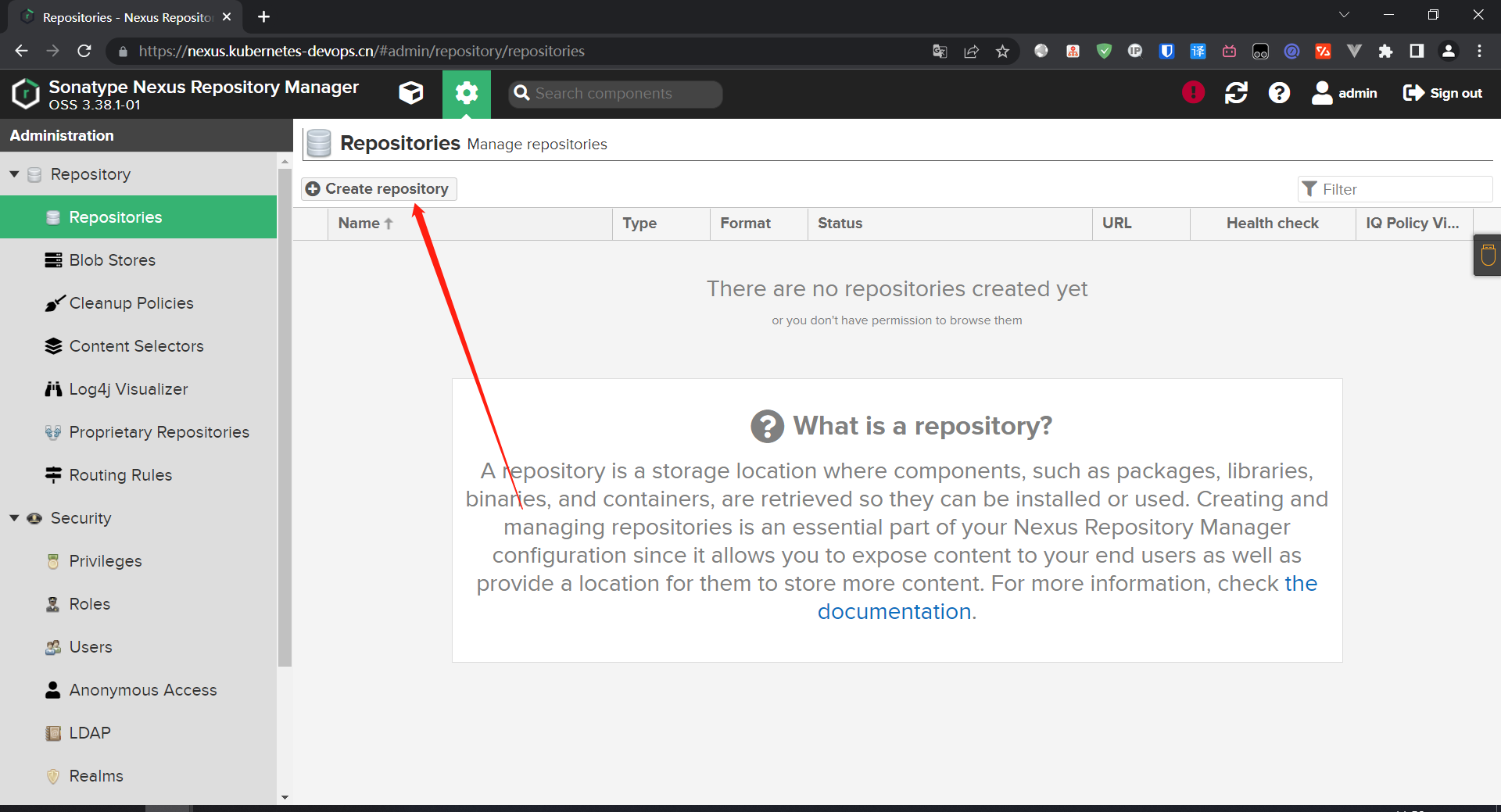
Task: Click the browser Back arrow
Action: point(21,51)
